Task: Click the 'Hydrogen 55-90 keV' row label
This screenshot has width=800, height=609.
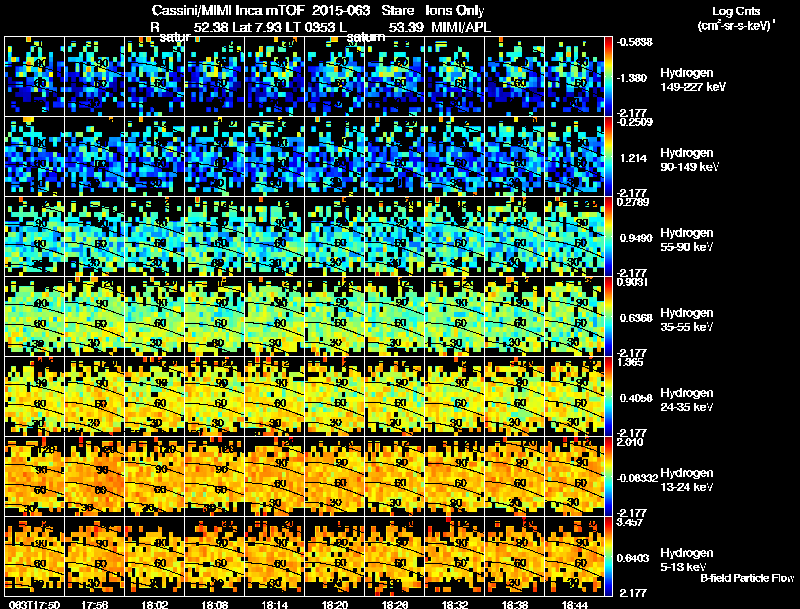Action: click(687, 240)
